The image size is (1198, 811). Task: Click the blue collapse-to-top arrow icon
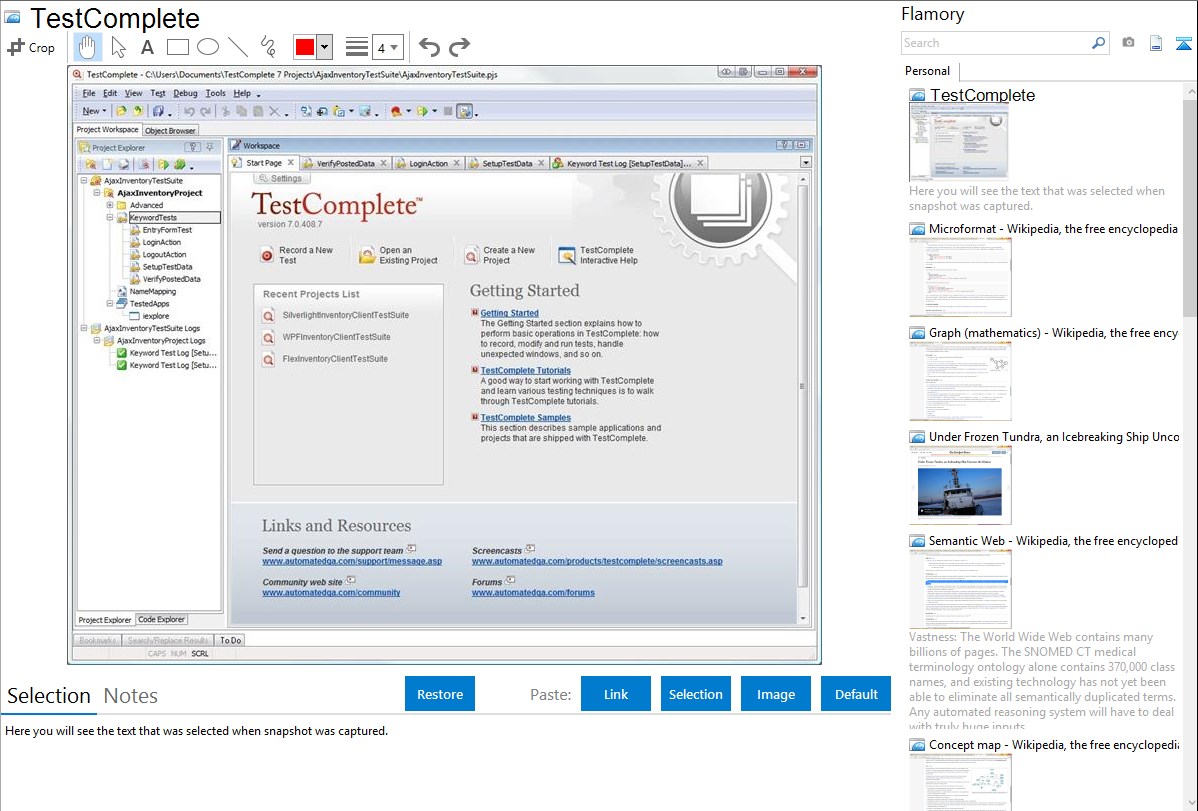[1183, 43]
